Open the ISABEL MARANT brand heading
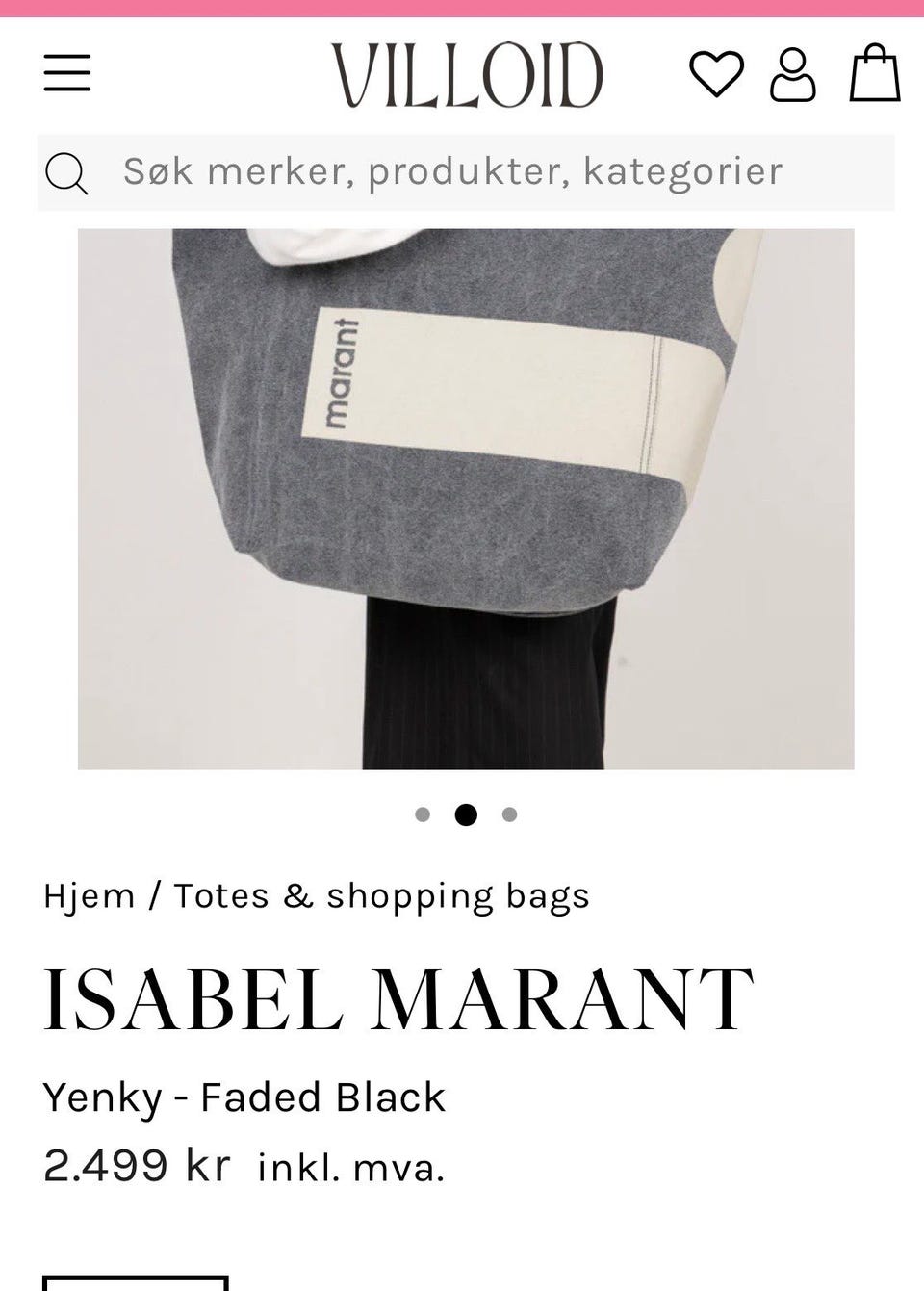The image size is (924, 1291). coord(398,999)
